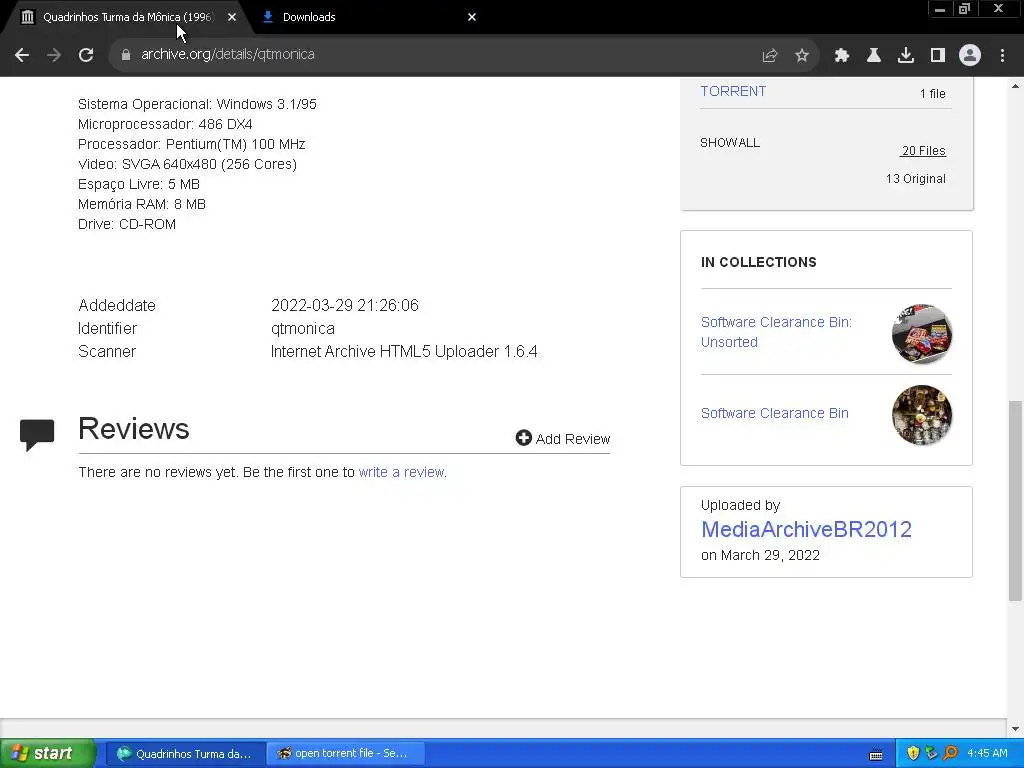Click the IN COLLECTIONS heading
Image resolution: width=1024 pixels, height=768 pixels.
(759, 263)
